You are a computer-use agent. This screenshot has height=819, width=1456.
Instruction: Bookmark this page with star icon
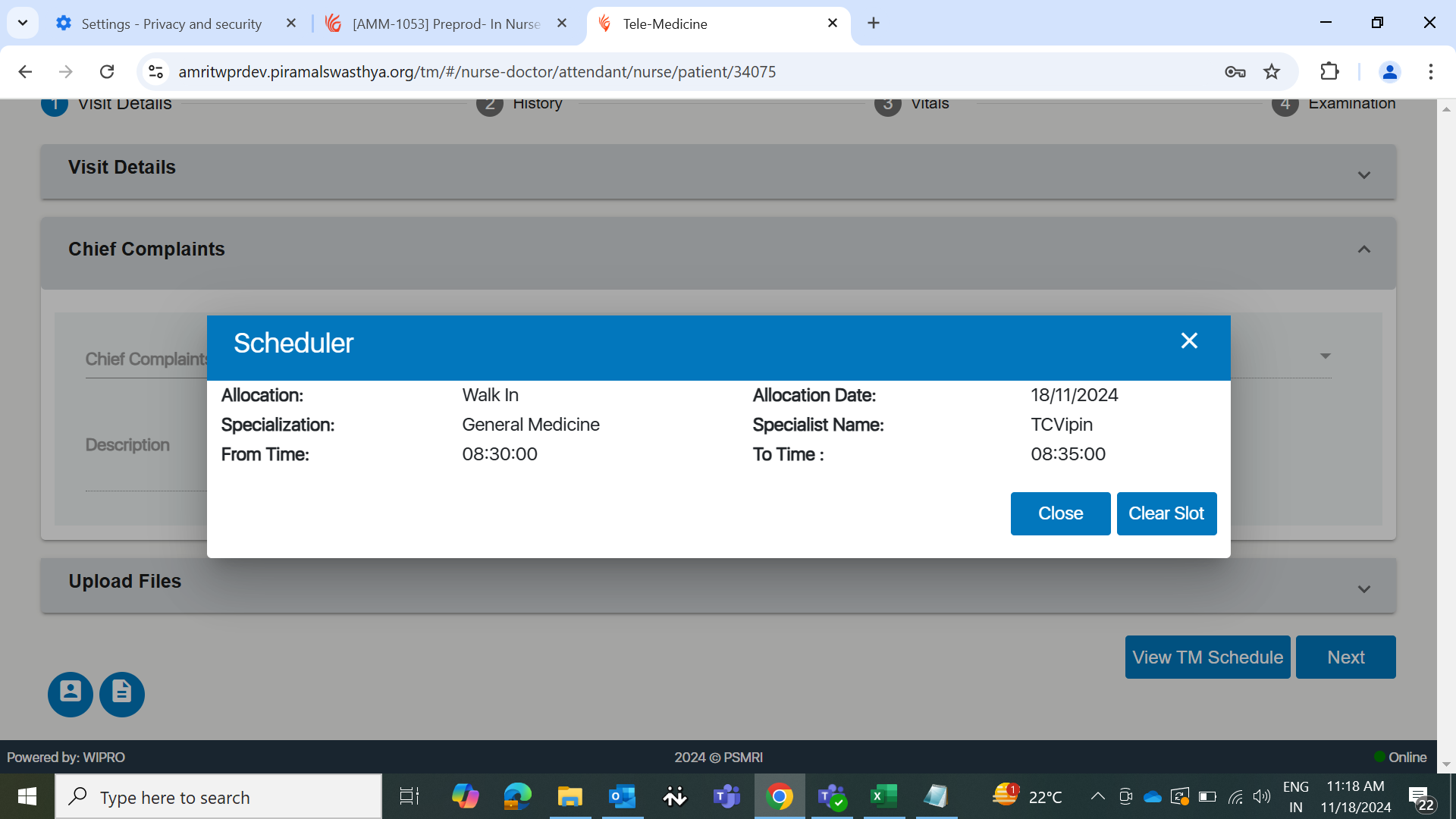tap(1272, 71)
